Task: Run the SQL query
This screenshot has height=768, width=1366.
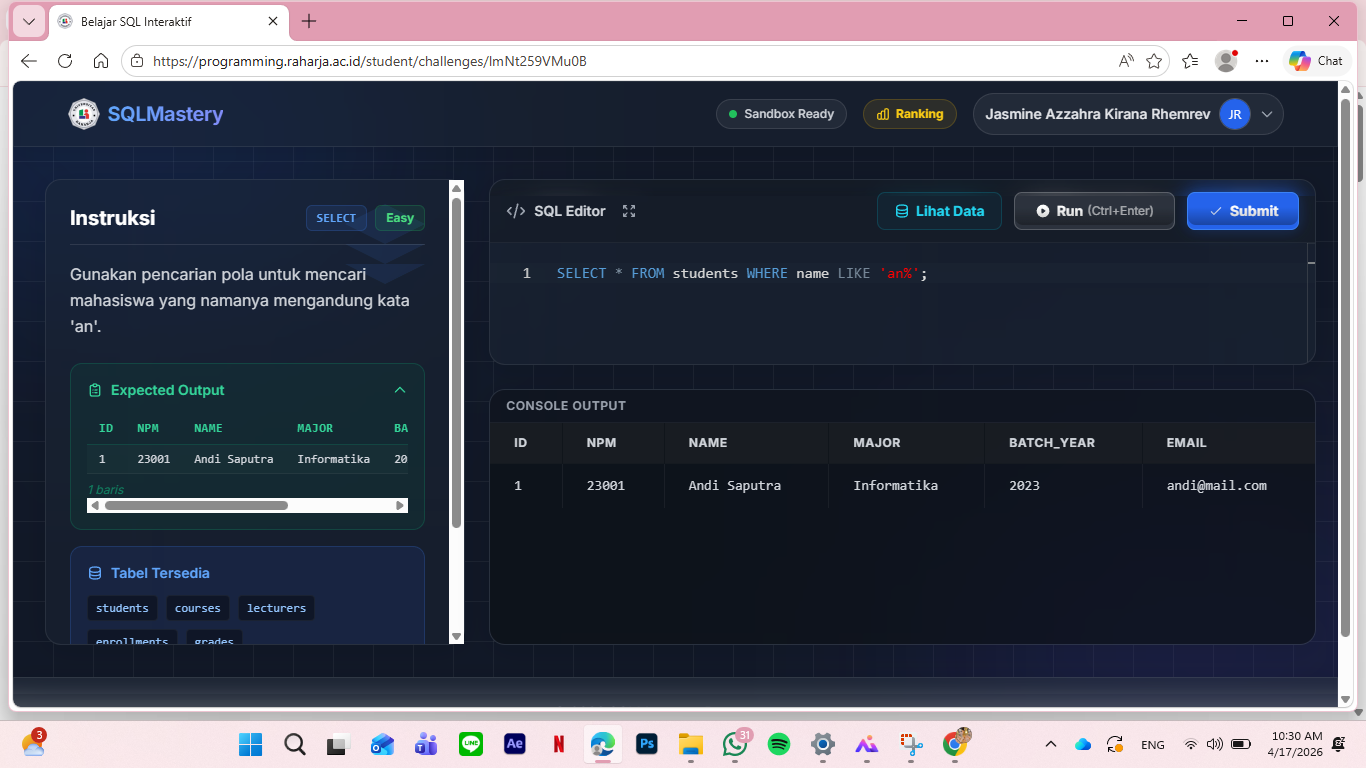Action: click(1094, 211)
